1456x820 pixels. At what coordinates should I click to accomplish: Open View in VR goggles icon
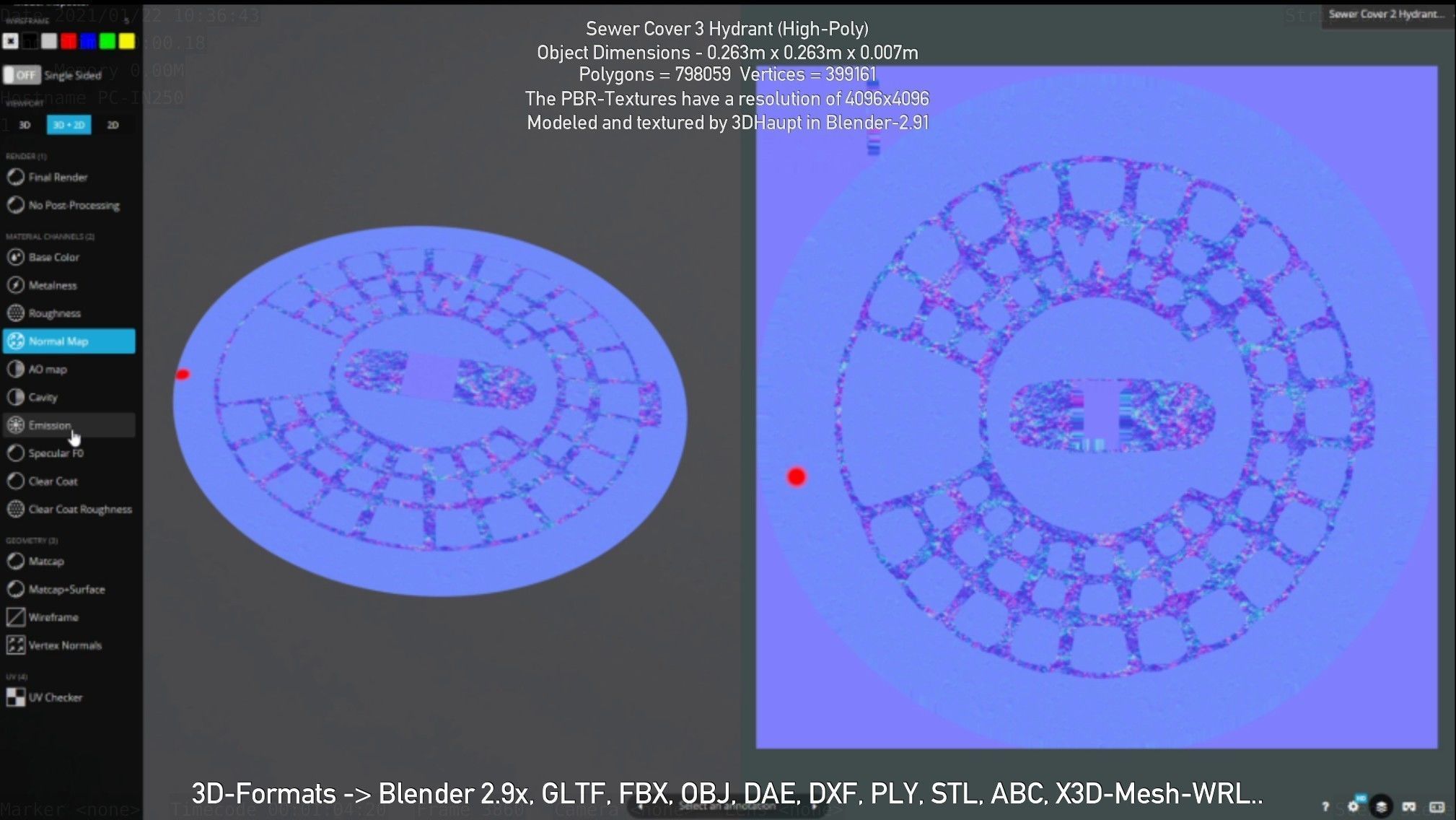pos(1408,806)
